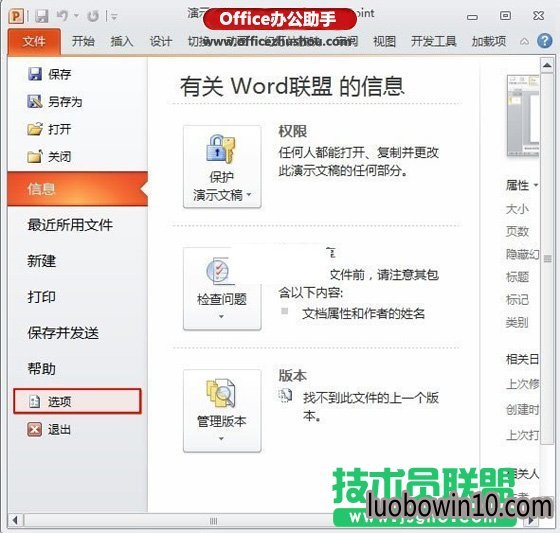
Task: Click the 打开 folder icon
Action: click(x=35, y=129)
